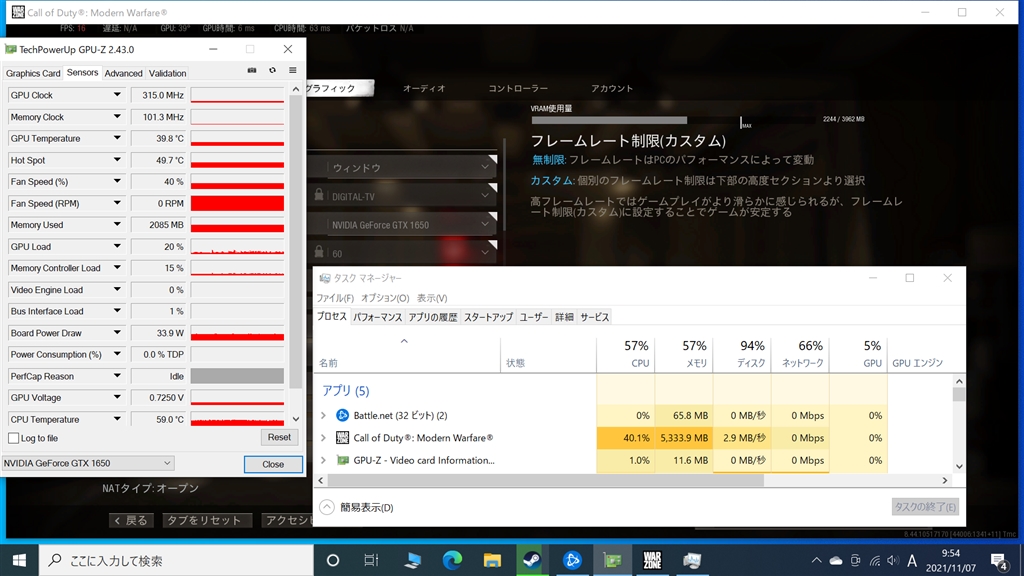Expand the Call of Duty process group

[x=323, y=438]
